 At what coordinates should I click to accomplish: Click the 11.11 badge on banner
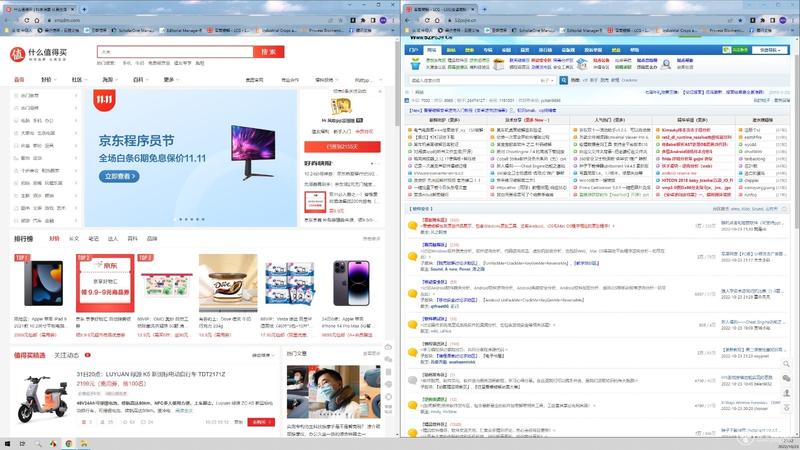click(105, 99)
